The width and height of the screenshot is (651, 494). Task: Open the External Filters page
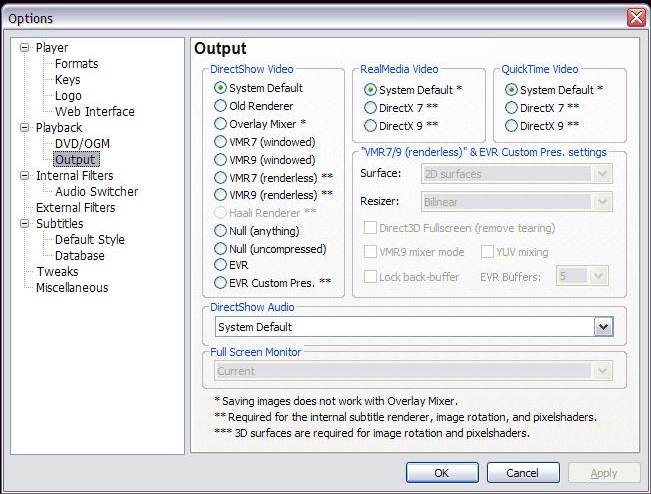[76, 208]
